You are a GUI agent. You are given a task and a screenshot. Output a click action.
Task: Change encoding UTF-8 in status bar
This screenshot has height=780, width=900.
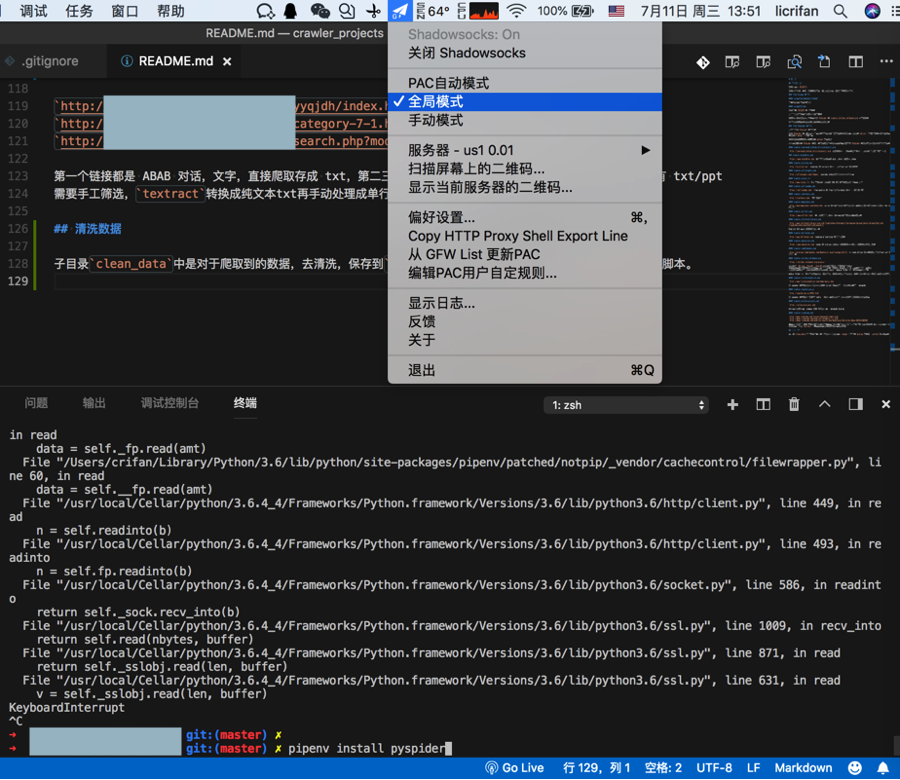[714, 769]
